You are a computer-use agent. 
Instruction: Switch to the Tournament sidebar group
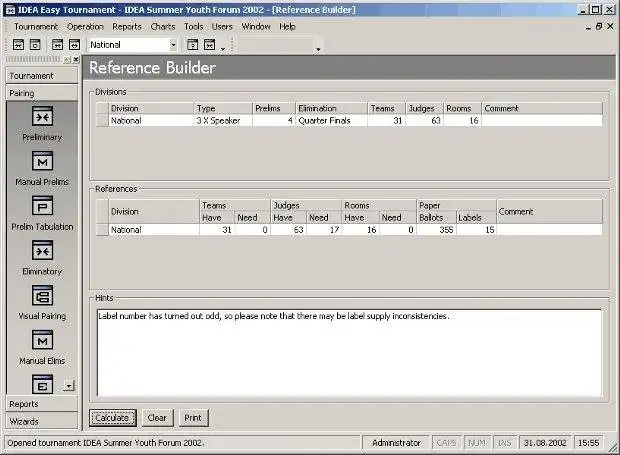tap(42, 76)
